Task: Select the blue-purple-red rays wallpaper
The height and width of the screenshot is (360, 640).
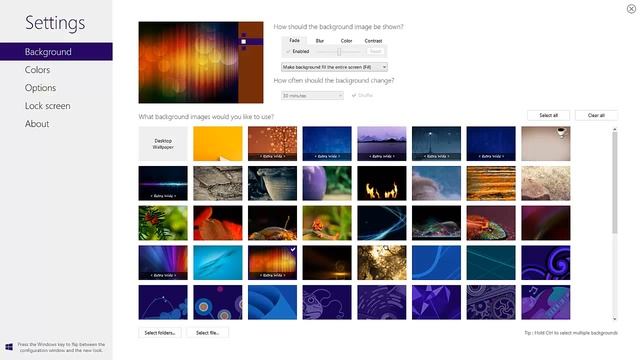Action: (163, 262)
